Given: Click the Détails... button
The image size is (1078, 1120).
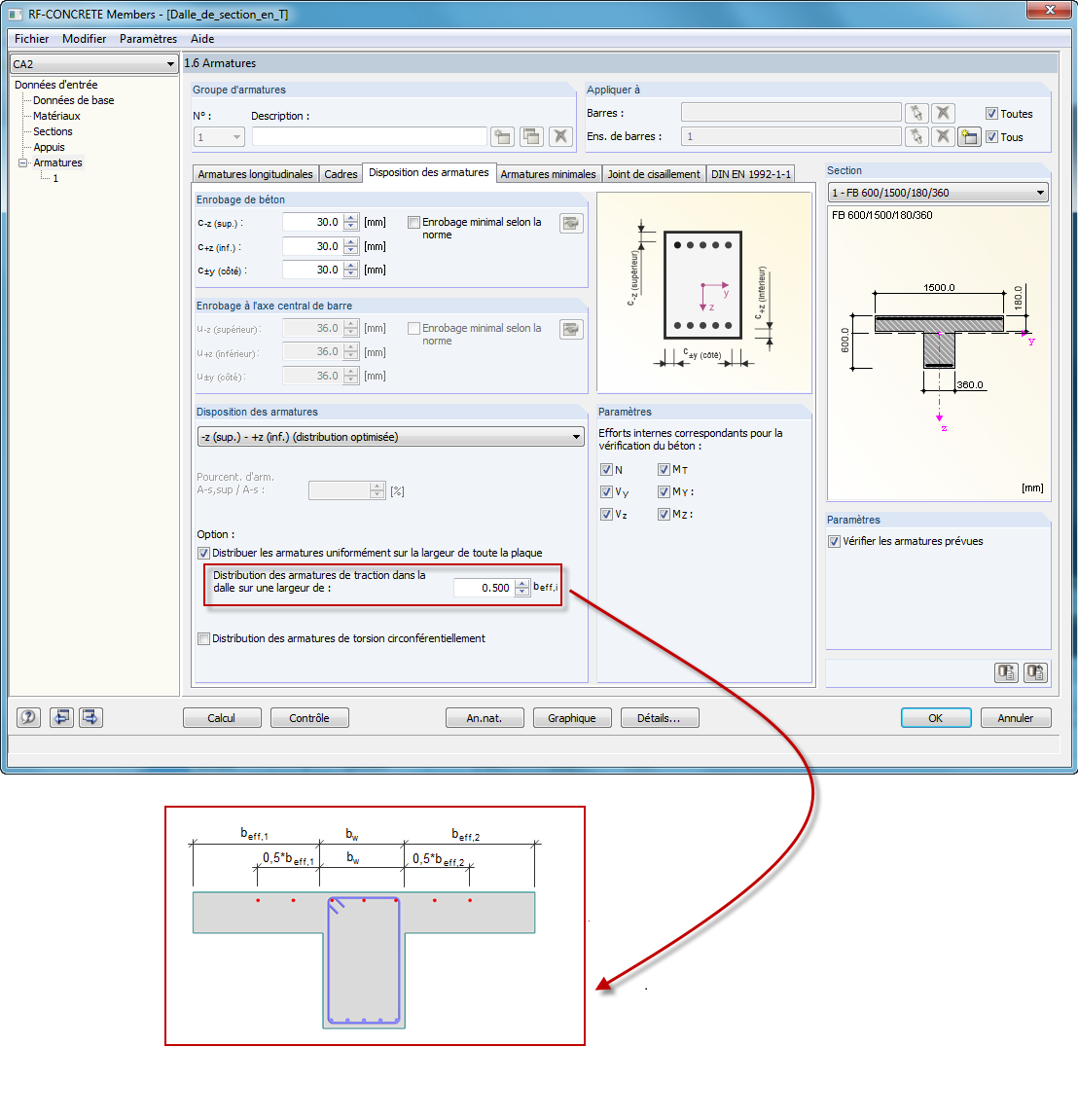Looking at the screenshot, I should [659, 718].
